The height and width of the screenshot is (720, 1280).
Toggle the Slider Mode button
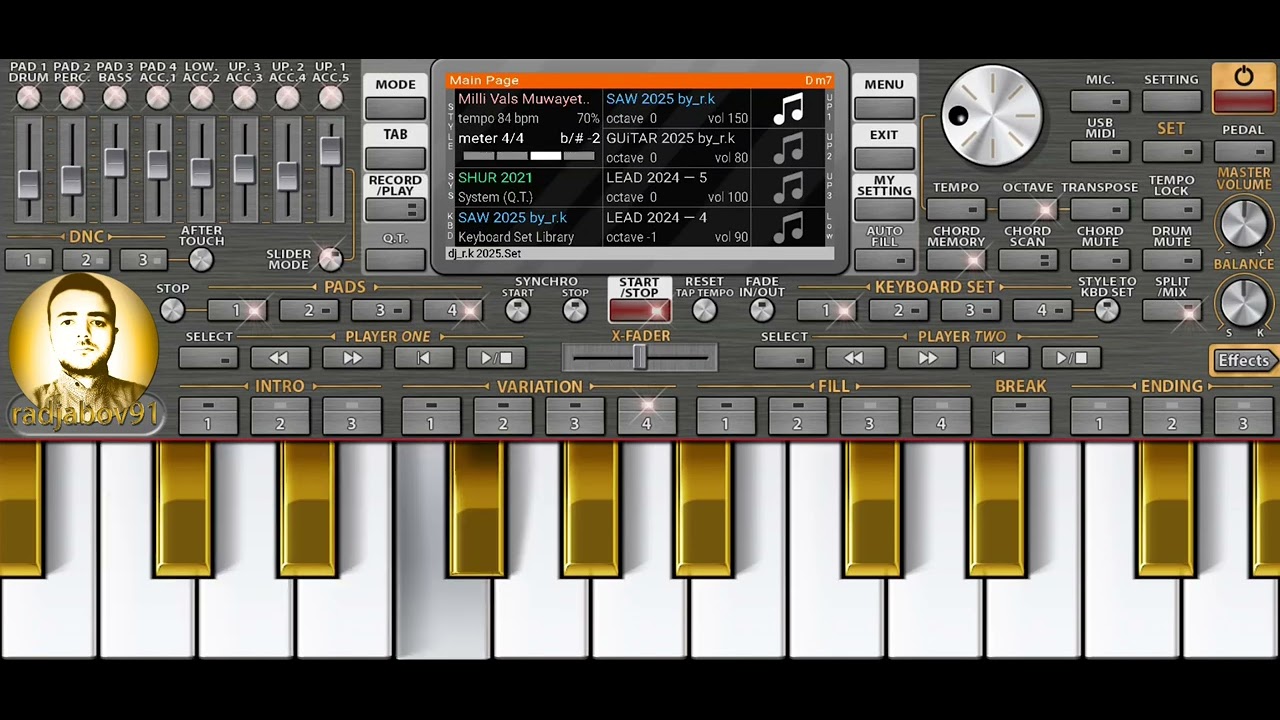330,258
